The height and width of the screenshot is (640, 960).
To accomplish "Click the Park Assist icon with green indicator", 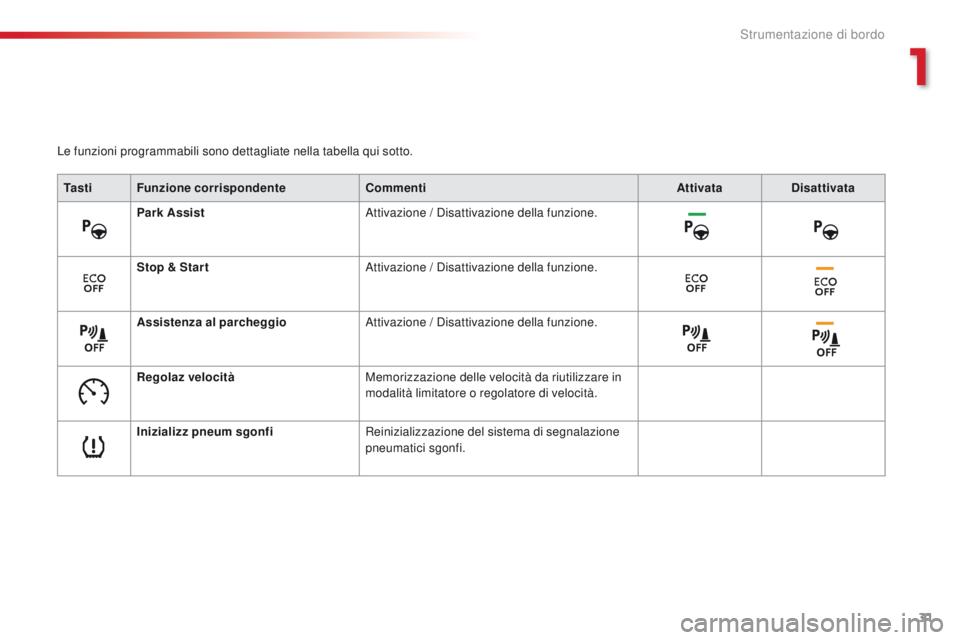I will coord(697,226).
